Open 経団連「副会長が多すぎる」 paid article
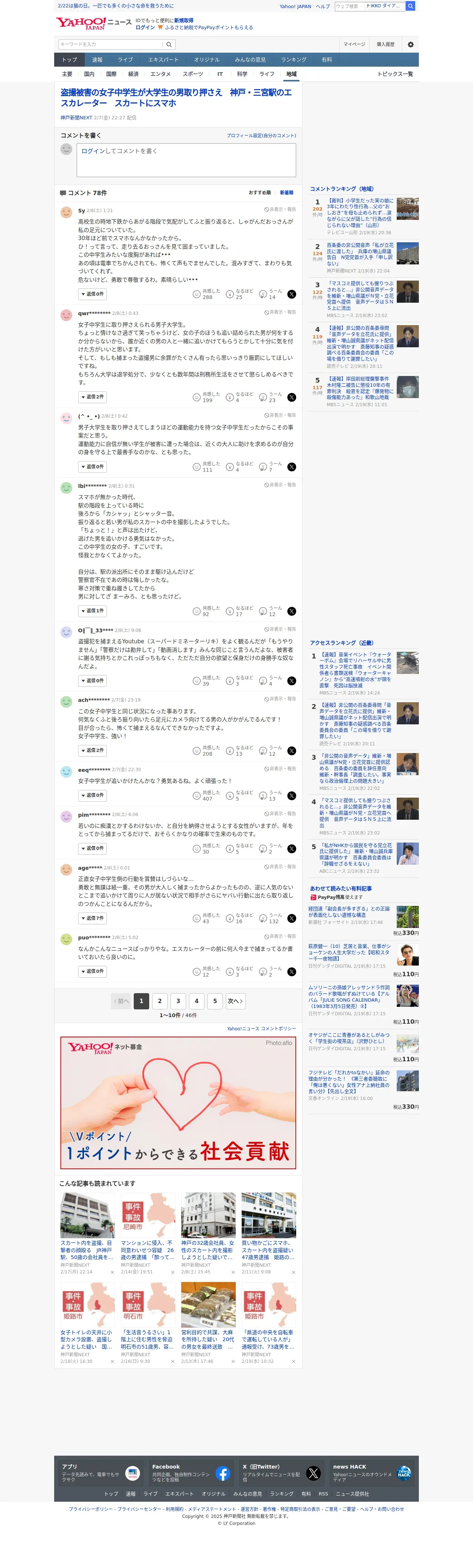The image size is (473, 1568). tap(350, 911)
